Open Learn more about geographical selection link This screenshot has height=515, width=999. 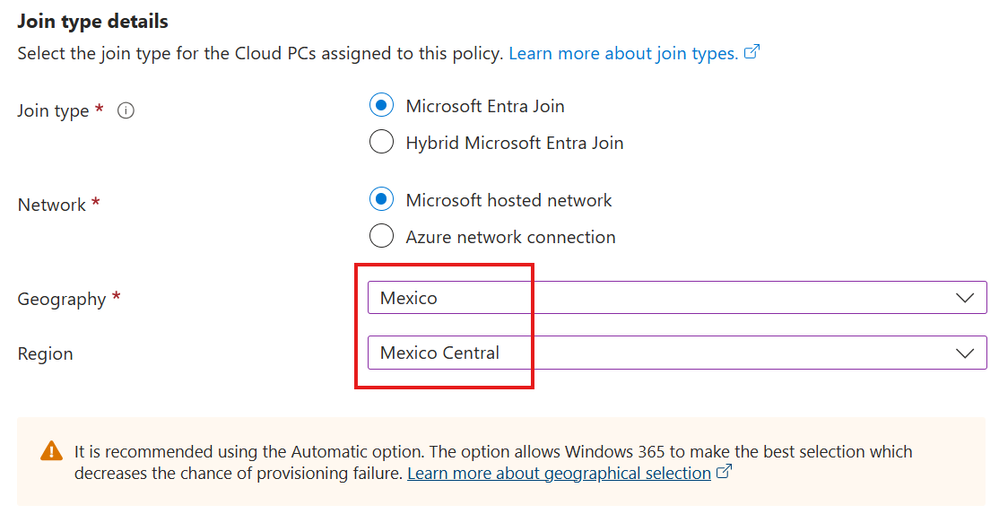click(558, 473)
